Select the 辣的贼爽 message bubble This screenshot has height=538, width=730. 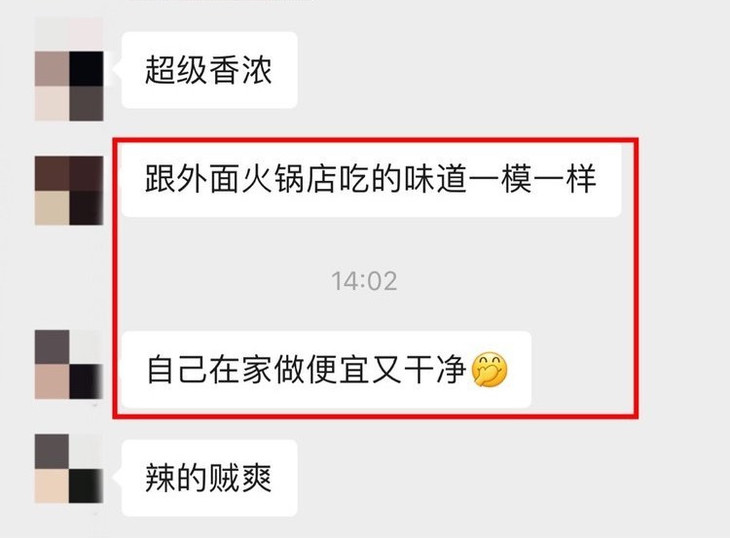210,478
